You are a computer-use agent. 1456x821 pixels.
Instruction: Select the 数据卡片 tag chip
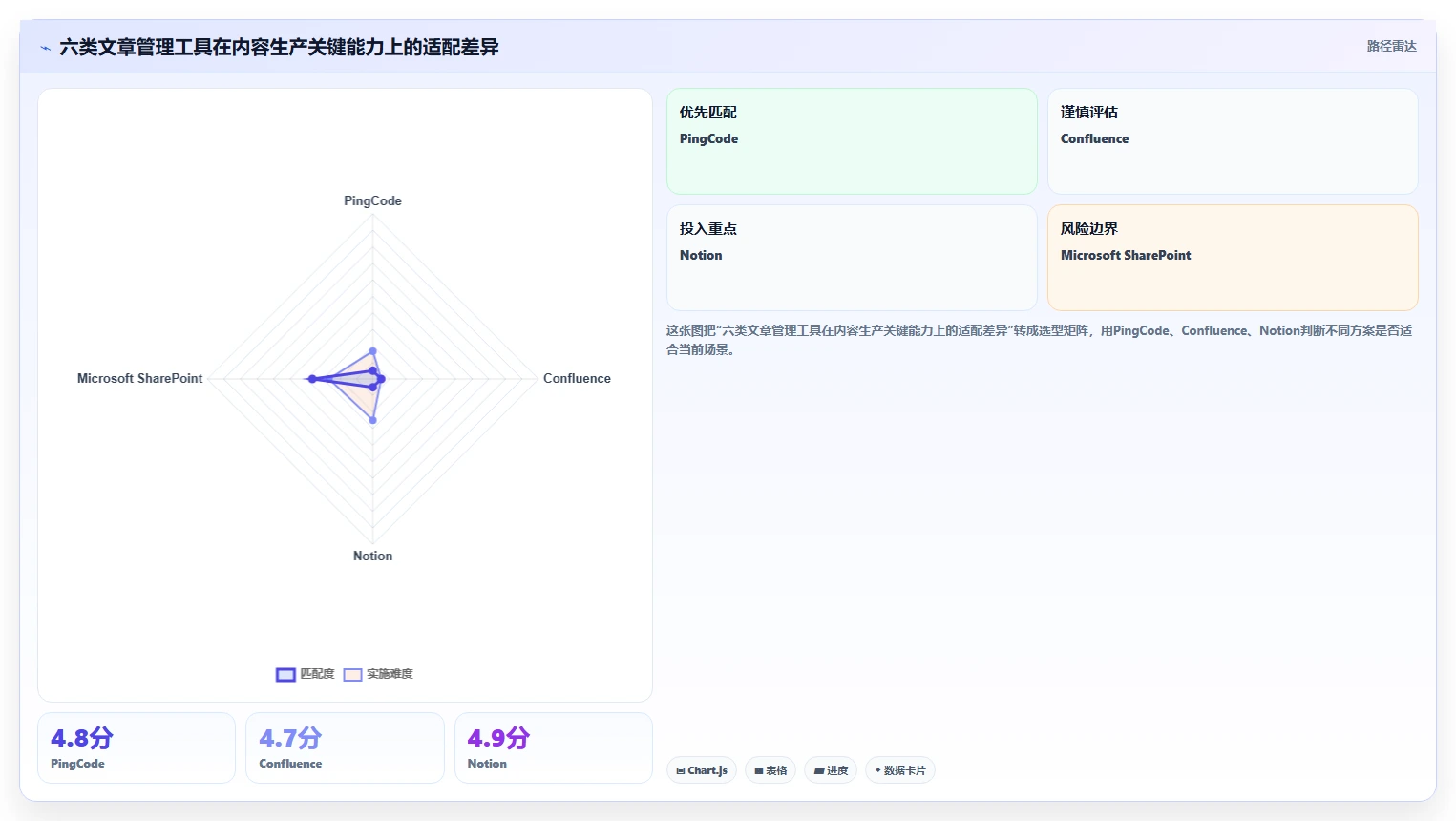coord(899,770)
